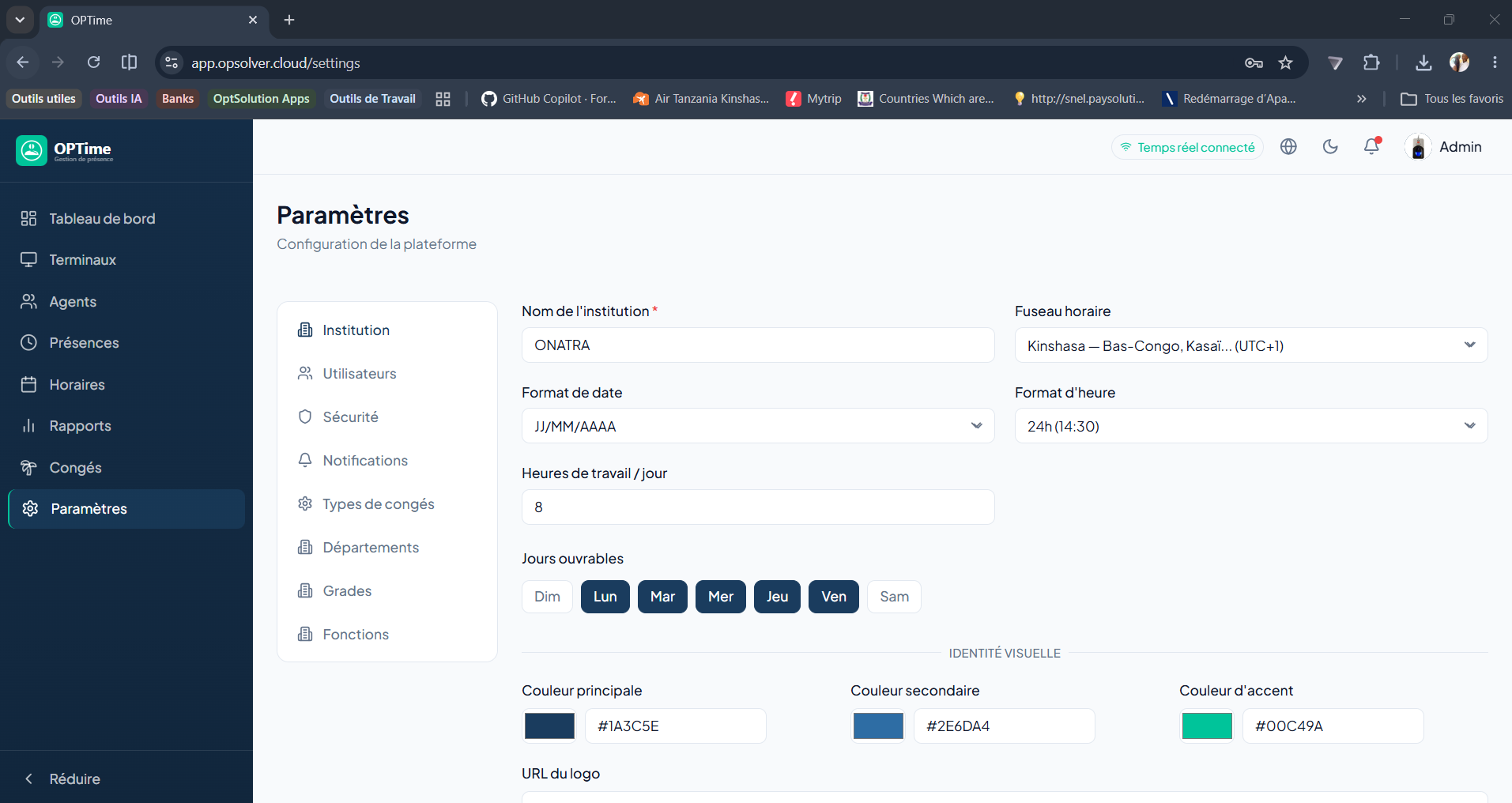The width and height of the screenshot is (1512, 803).
Task: Edit the #00C49A hex color field
Action: click(1333, 726)
